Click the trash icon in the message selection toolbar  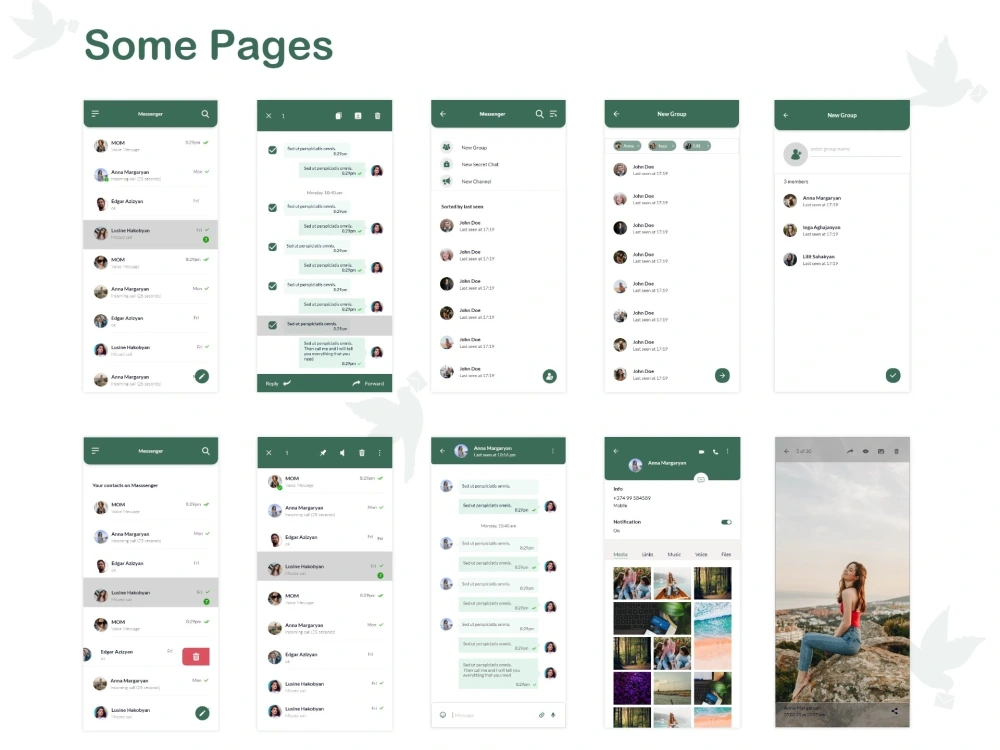(378, 116)
